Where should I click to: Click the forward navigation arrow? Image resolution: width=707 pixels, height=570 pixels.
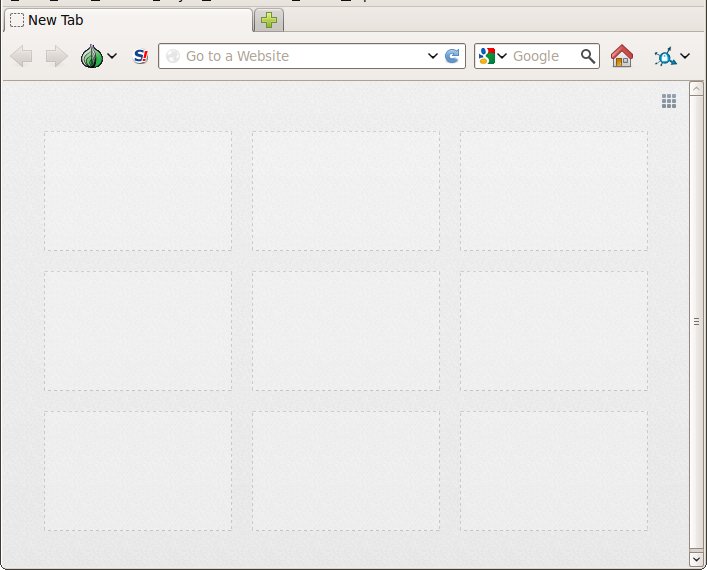click(56, 57)
